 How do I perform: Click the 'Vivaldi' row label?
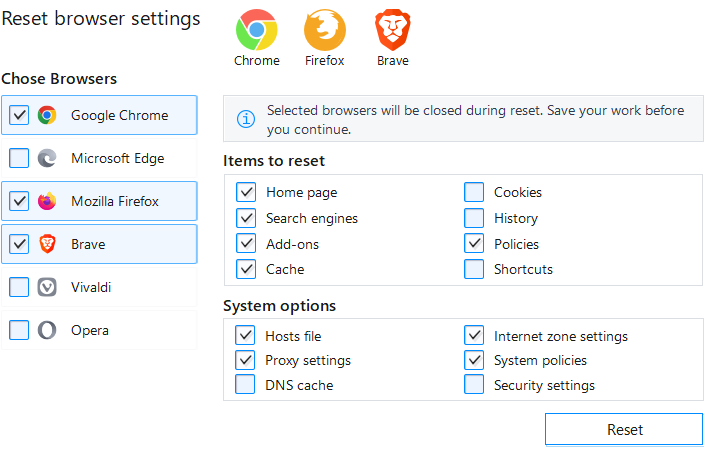(91, 287)
